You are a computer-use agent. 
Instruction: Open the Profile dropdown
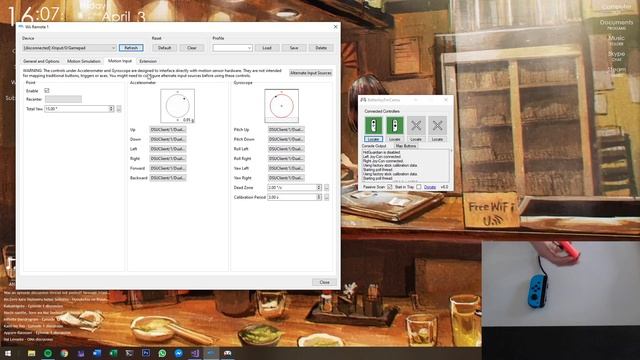click(232, 48)
